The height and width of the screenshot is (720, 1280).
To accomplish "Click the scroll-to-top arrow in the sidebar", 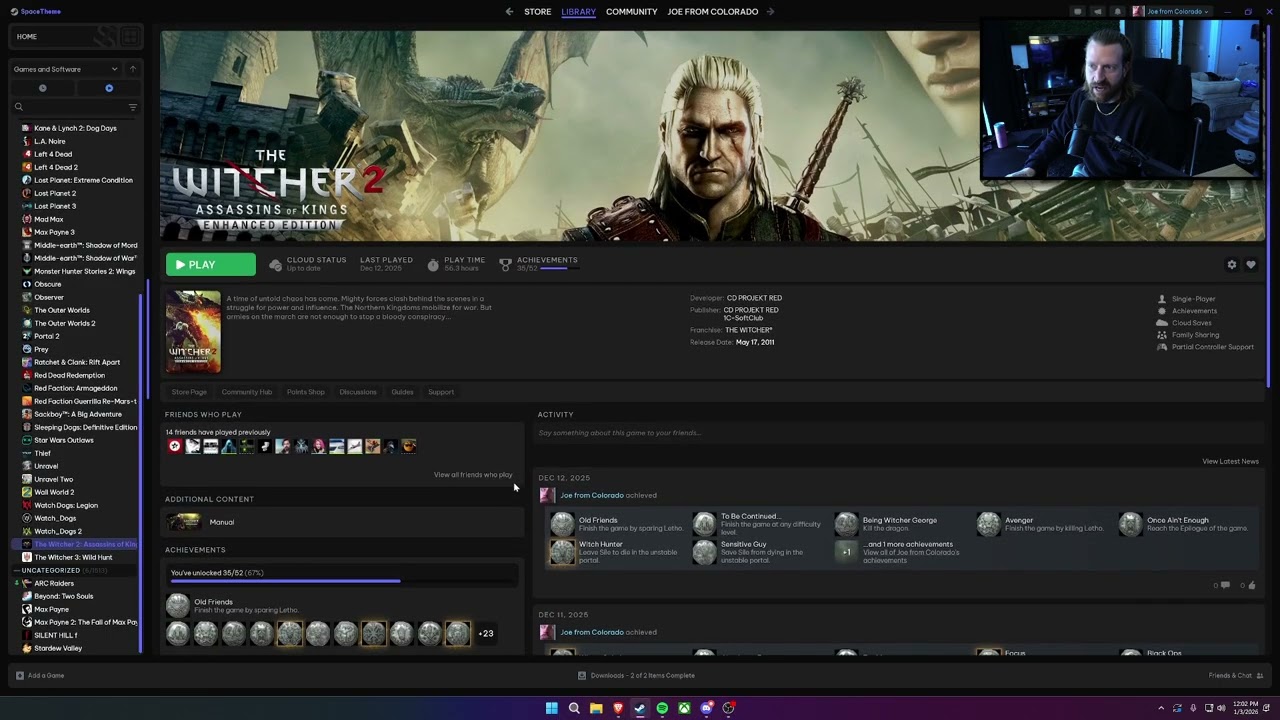I will coord(132,69).
